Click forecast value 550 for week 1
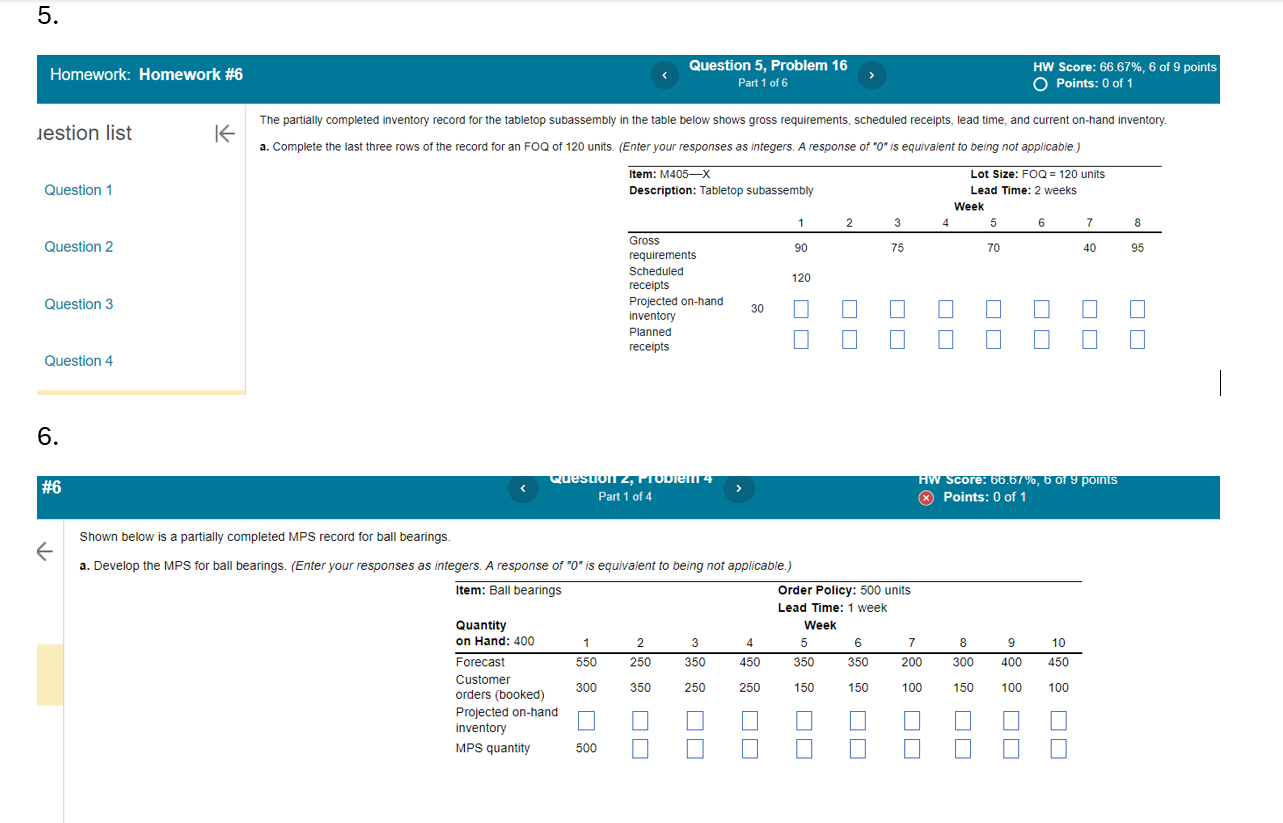 pyautogui.click(x=586, y=662)
